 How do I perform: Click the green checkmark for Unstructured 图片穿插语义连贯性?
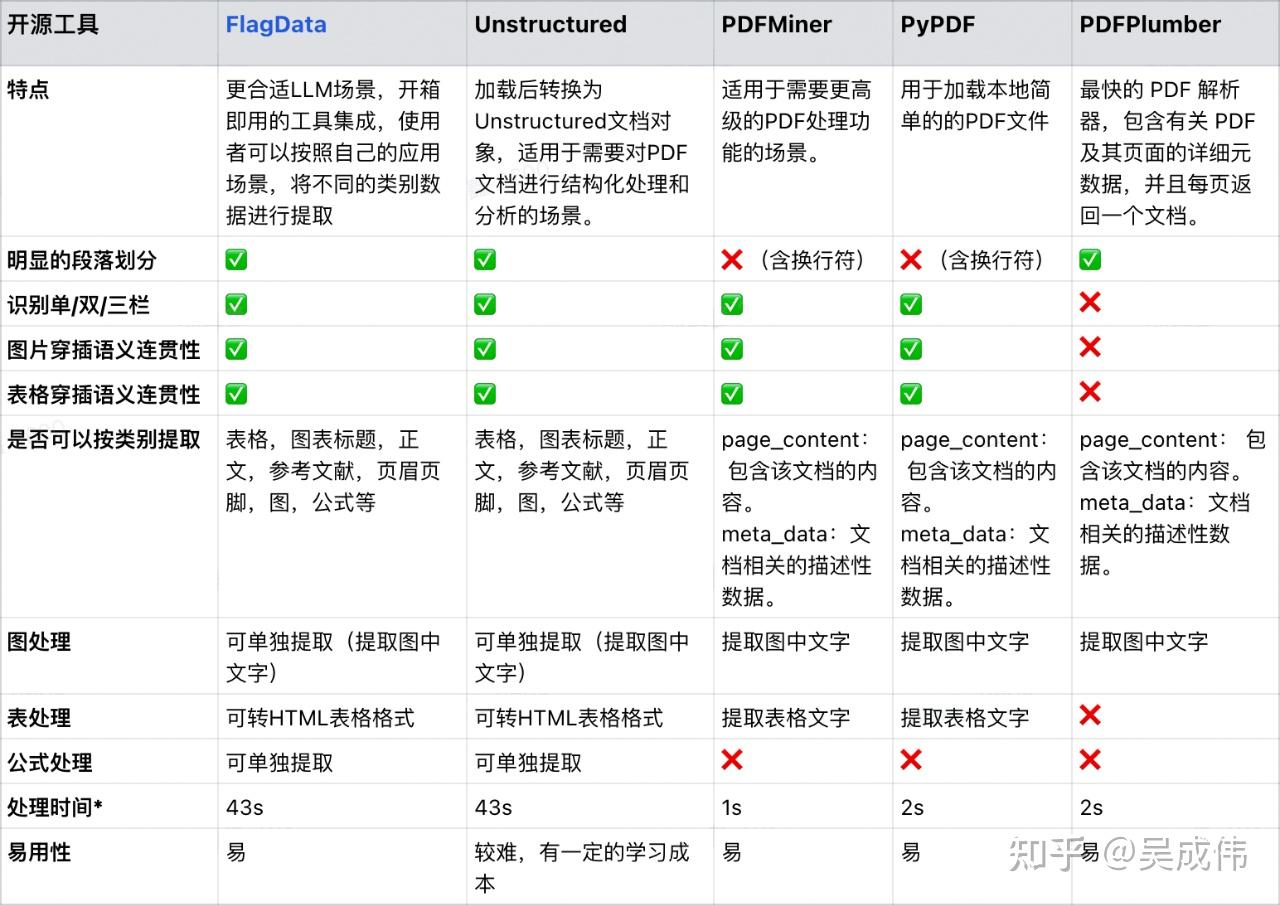pyautogui.click(x=484, y=348)
